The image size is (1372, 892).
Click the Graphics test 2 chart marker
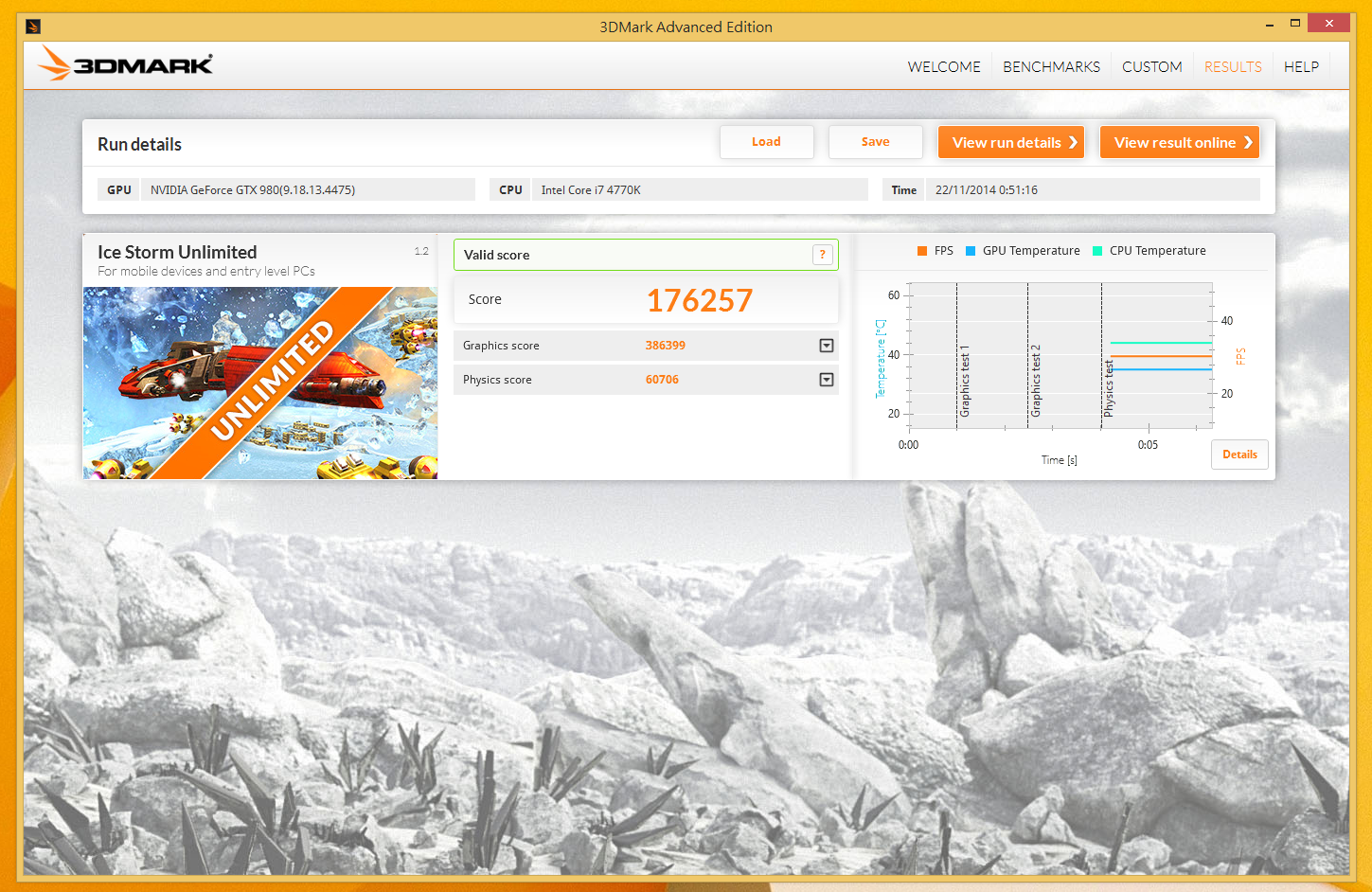coord(1035,381)
